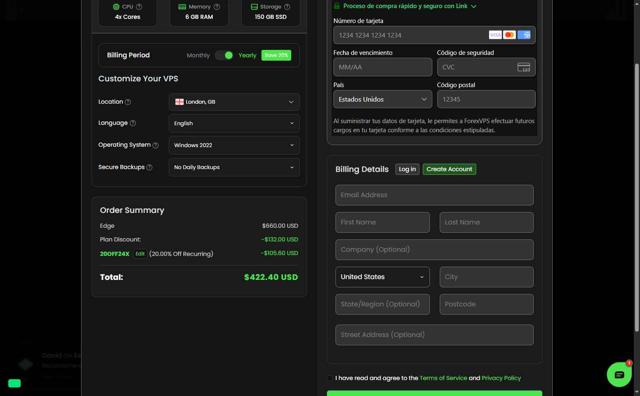640x396 pixels.
Task: Click the -$132.00 USD plan discount value
Action: 280,240
